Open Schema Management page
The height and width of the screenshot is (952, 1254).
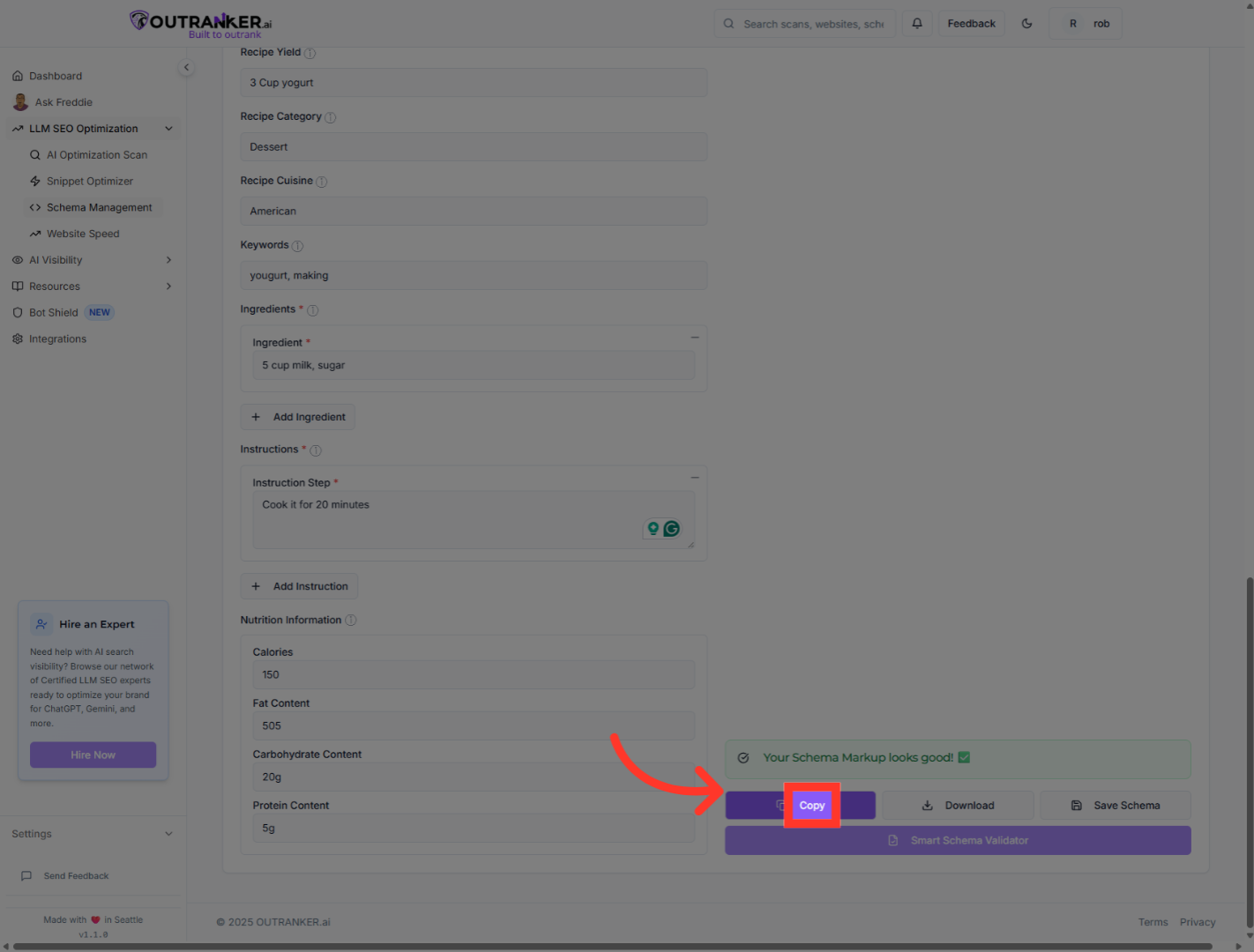pyautogui.click(x=99, y=208)
